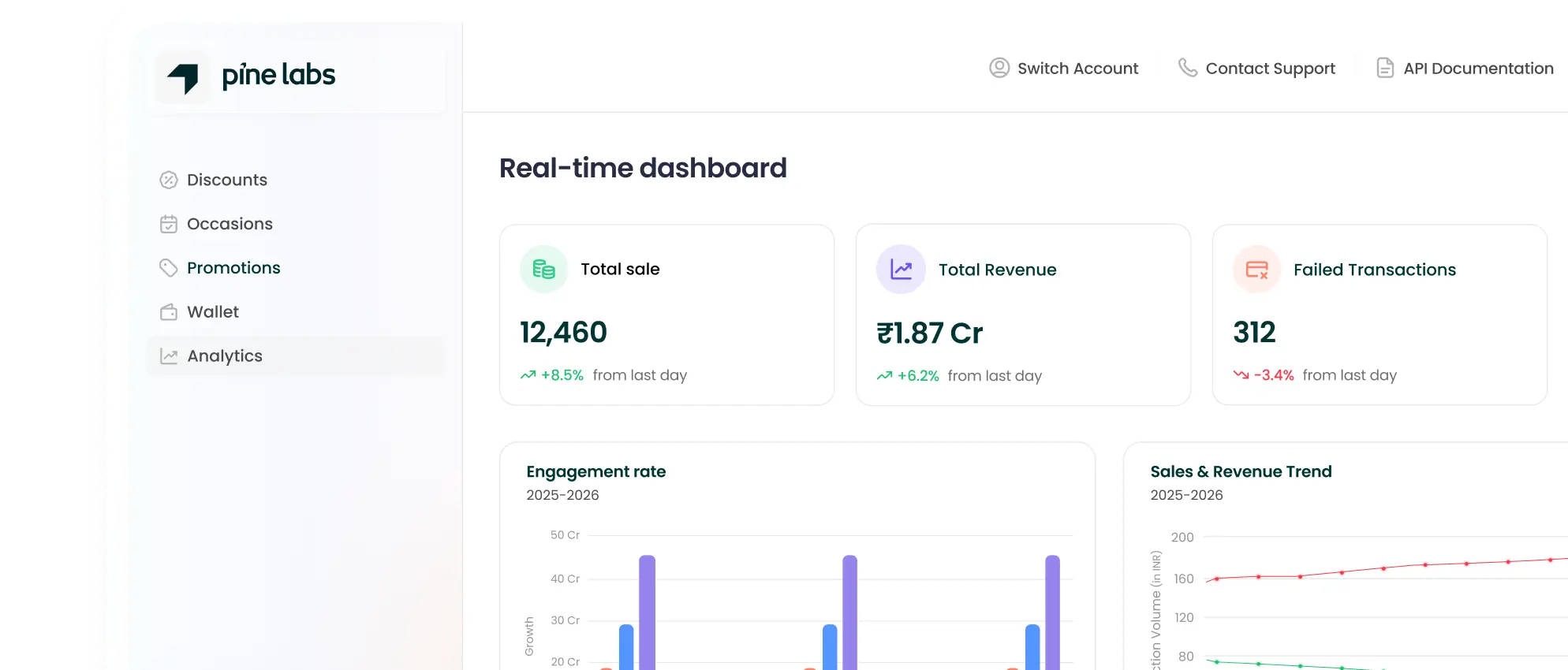
Task: Click the 40 Cr axis label
Action: 565,579
